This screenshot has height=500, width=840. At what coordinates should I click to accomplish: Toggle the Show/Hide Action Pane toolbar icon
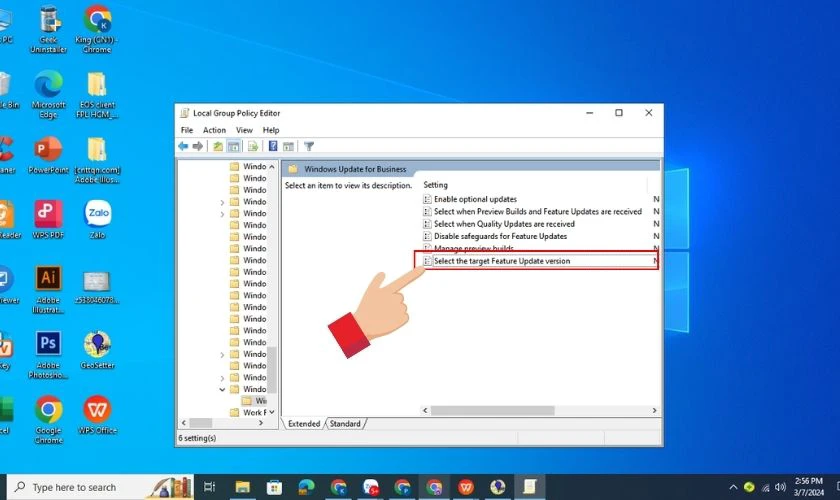pos(288,146)
